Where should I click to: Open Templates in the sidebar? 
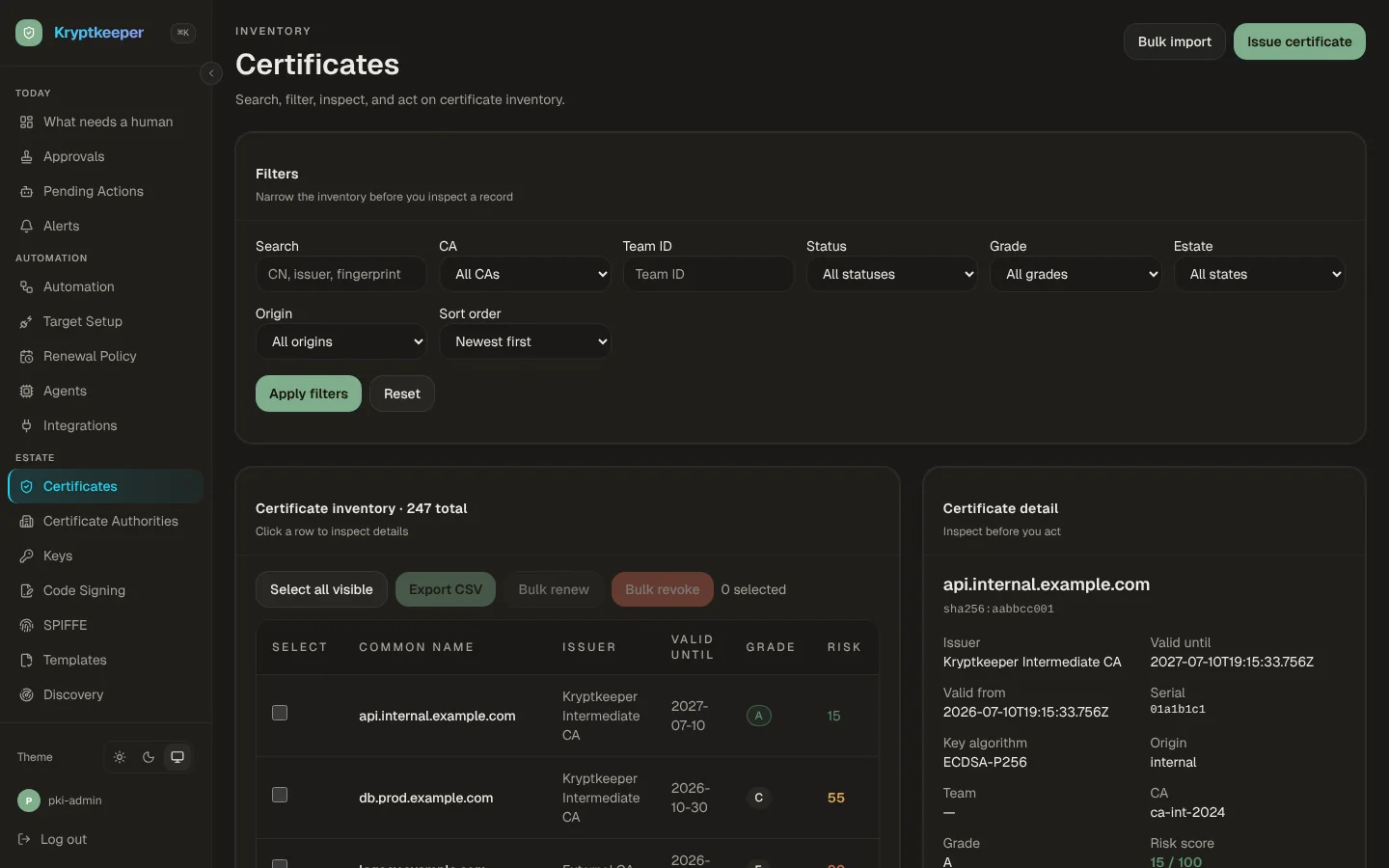tap(106, 661)
